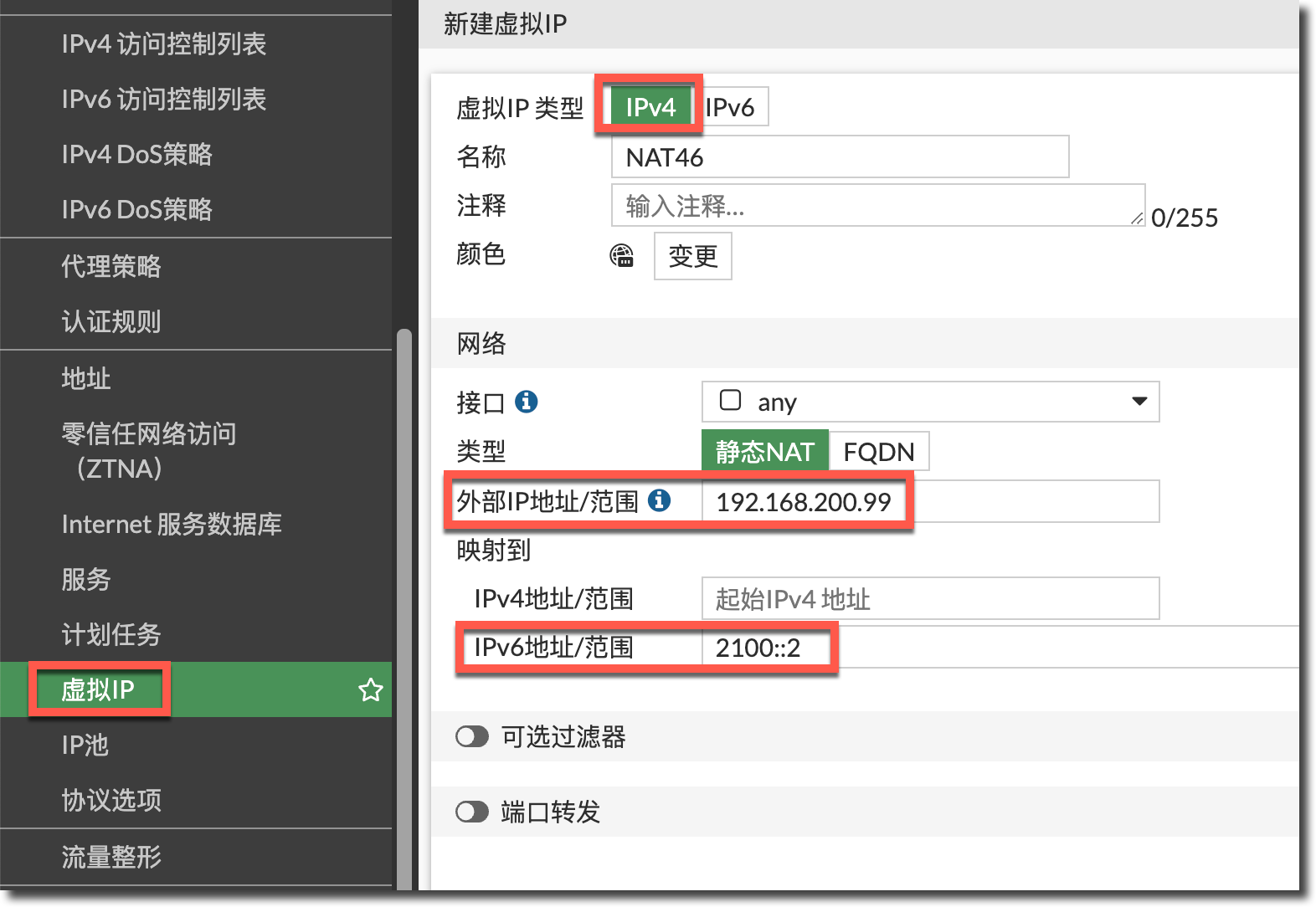
Task: Select the IPv4 virtual IP type
Action: click(x=650, y=107)
